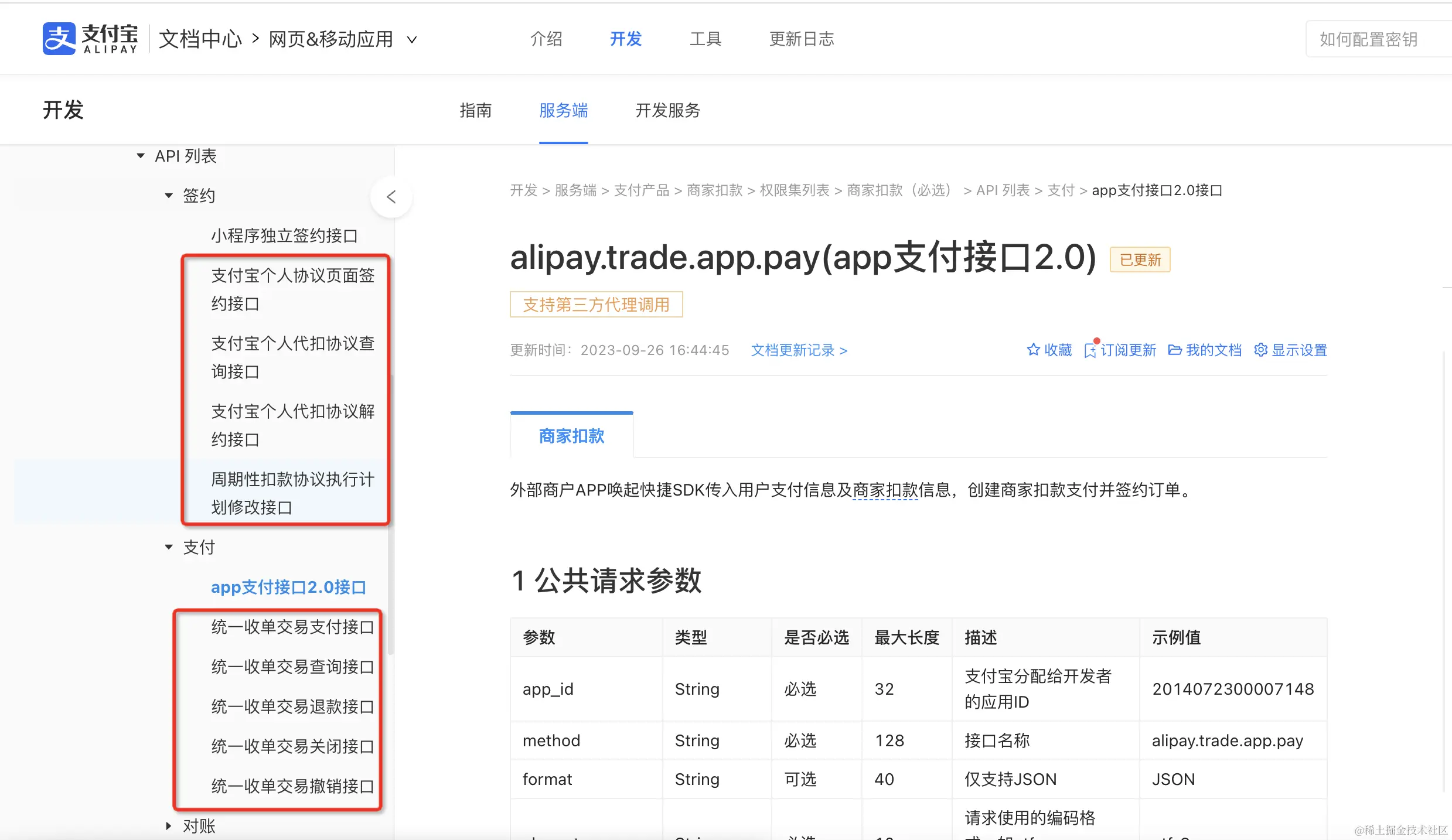1452x840 pixels.
Task: Open the 显示设置 link
Action: [x=1300, y=350]
